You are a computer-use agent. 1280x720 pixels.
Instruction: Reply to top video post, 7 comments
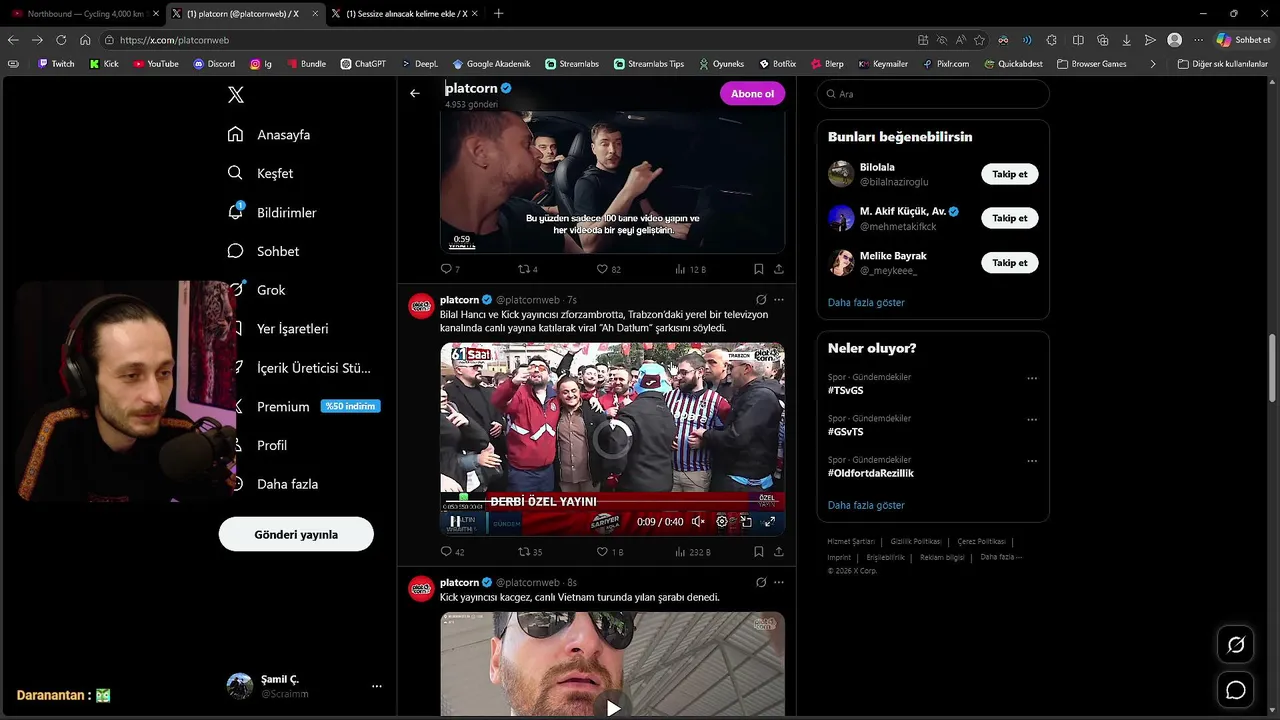coord(450,269)
